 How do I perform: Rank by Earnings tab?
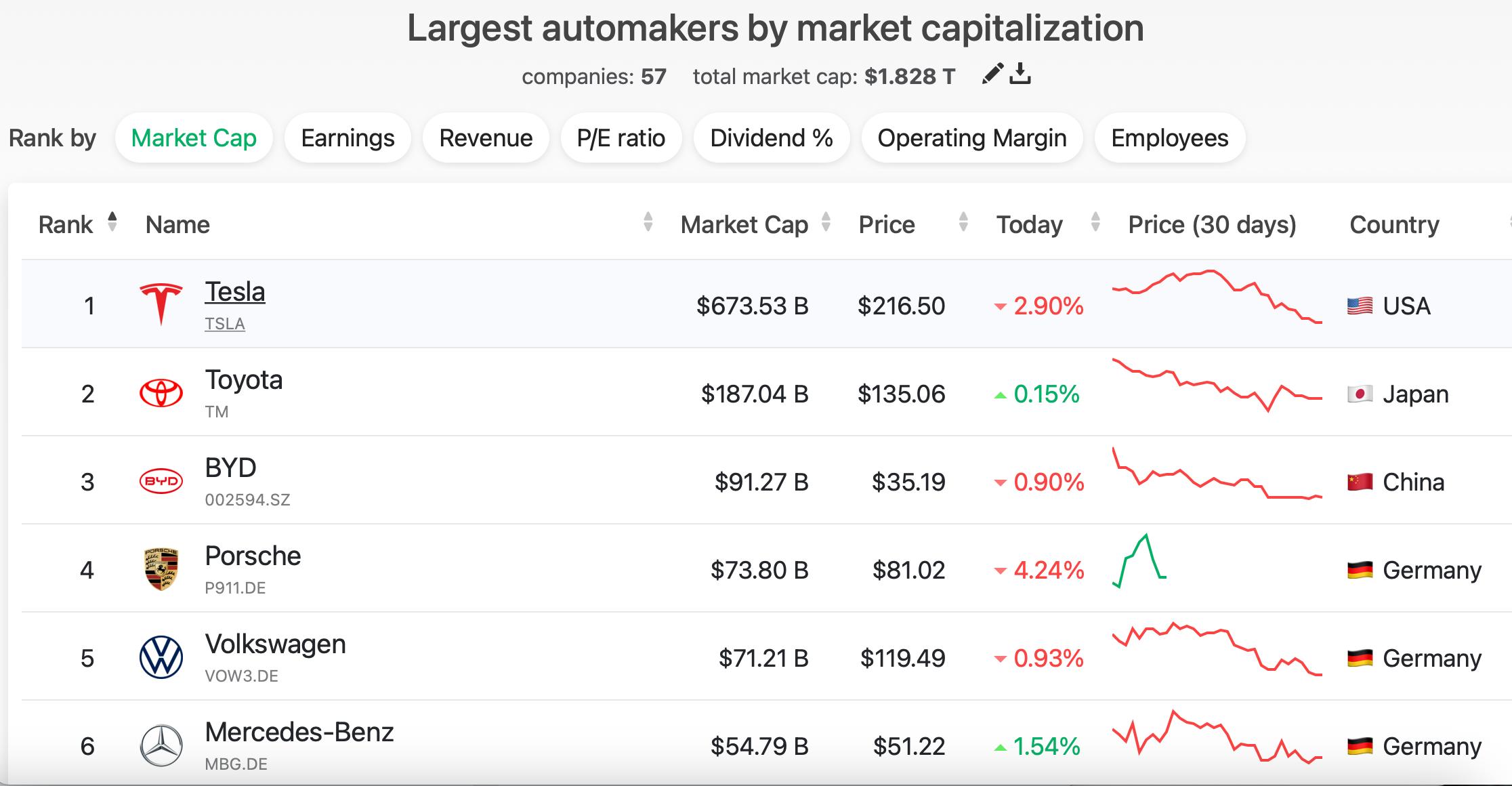tap(348, 138)
